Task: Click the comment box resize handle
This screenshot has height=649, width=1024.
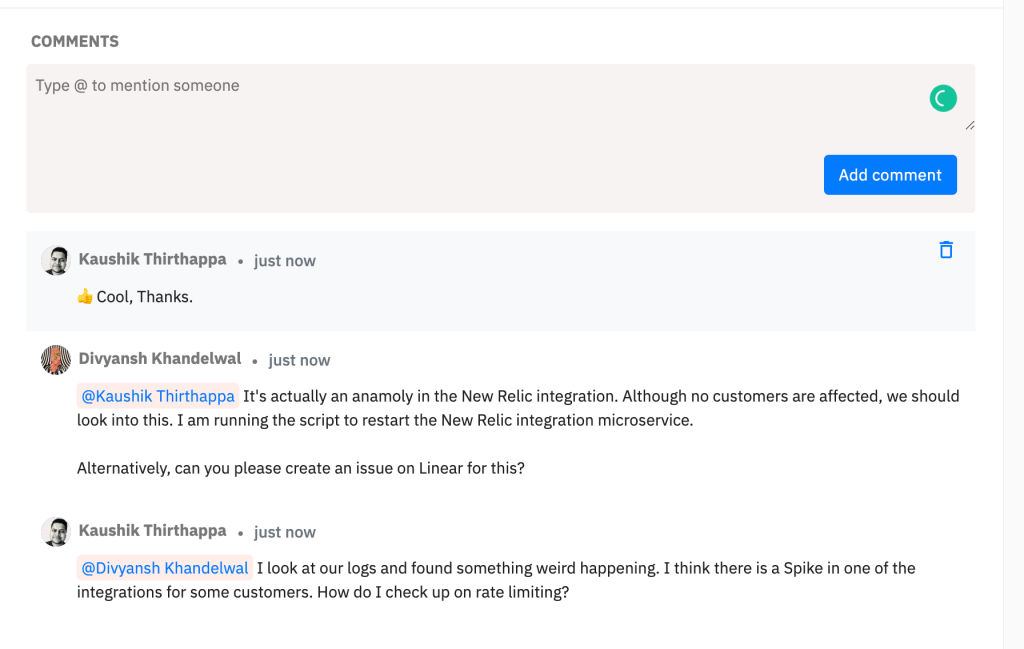Action: point(969,125)
